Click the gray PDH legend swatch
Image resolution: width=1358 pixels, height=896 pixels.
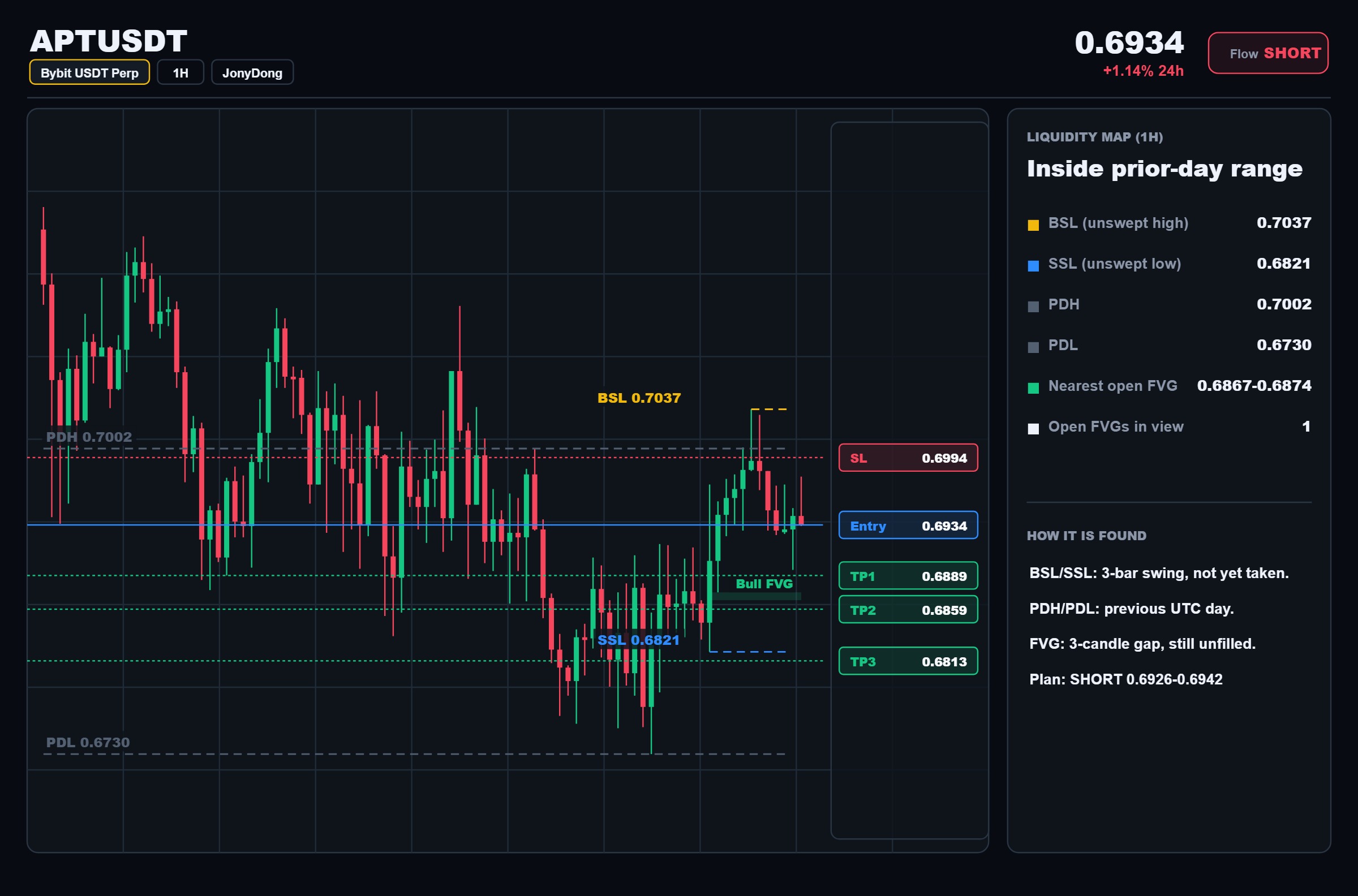coord(1033,306)
